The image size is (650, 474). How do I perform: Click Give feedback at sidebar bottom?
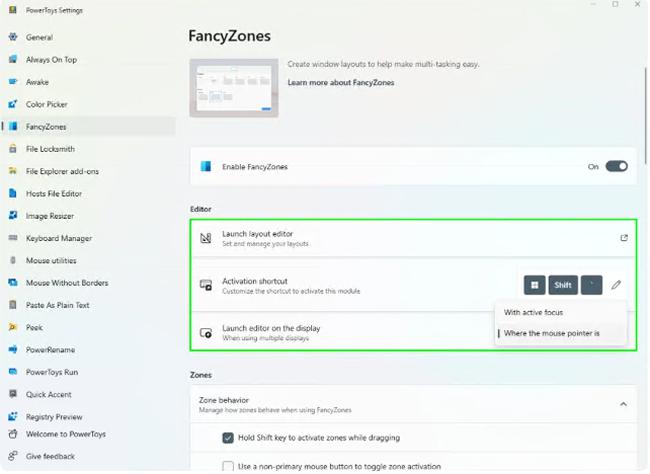click(x=50, y=456)
